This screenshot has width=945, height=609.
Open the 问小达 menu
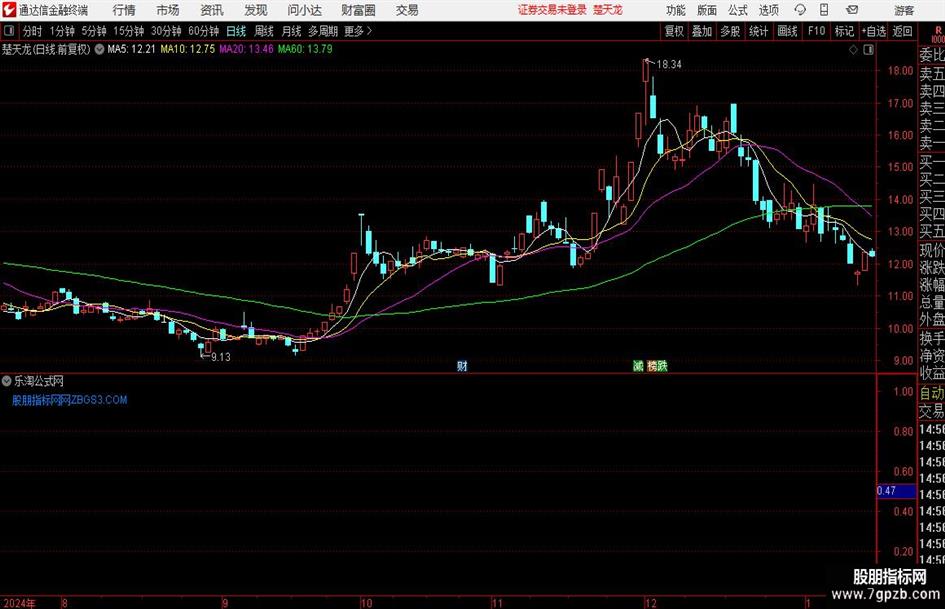tap(304, 10)
